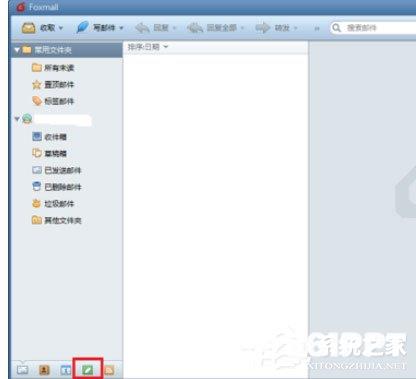The height and width of the screenshot is (379, 416).
Task: Switch to the Calendar icon in bottom bar
Action: (x=66, y=369)
